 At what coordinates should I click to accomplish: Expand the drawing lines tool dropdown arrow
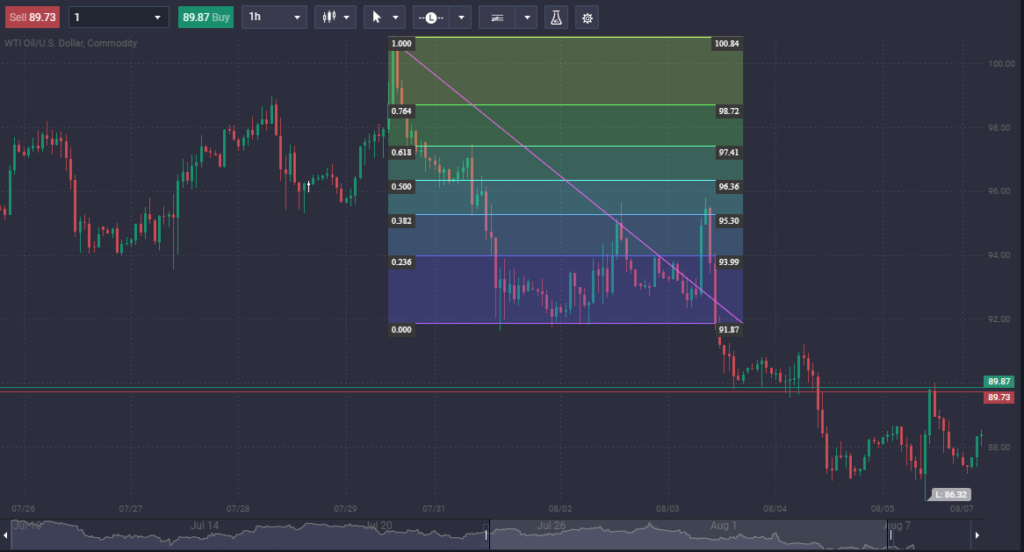pyautogui.click(x=526, y=17)
